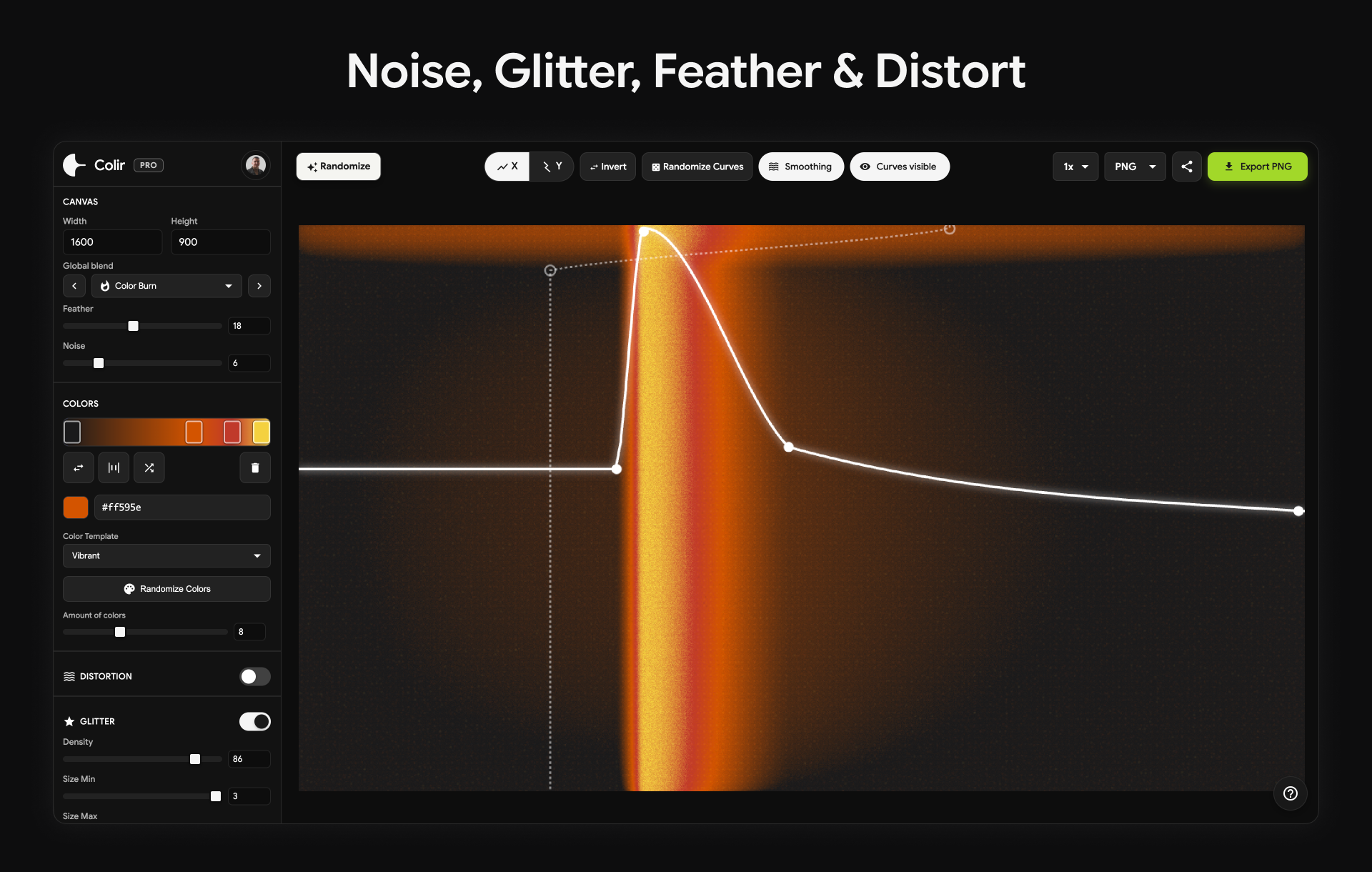Image resolution: width=1372 pixels, height=872 pixels.
Task: Click the share icon button
Action: point(1186,167)
